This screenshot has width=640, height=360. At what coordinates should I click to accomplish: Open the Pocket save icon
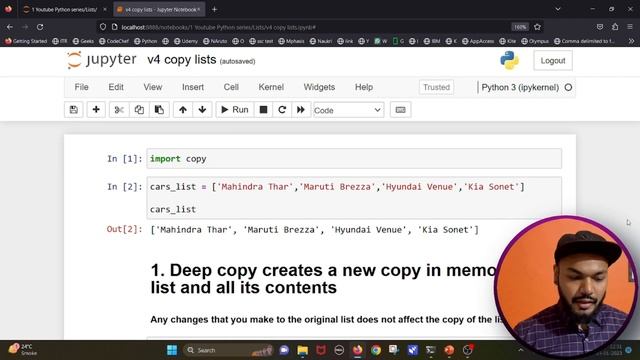click(600, 27)
